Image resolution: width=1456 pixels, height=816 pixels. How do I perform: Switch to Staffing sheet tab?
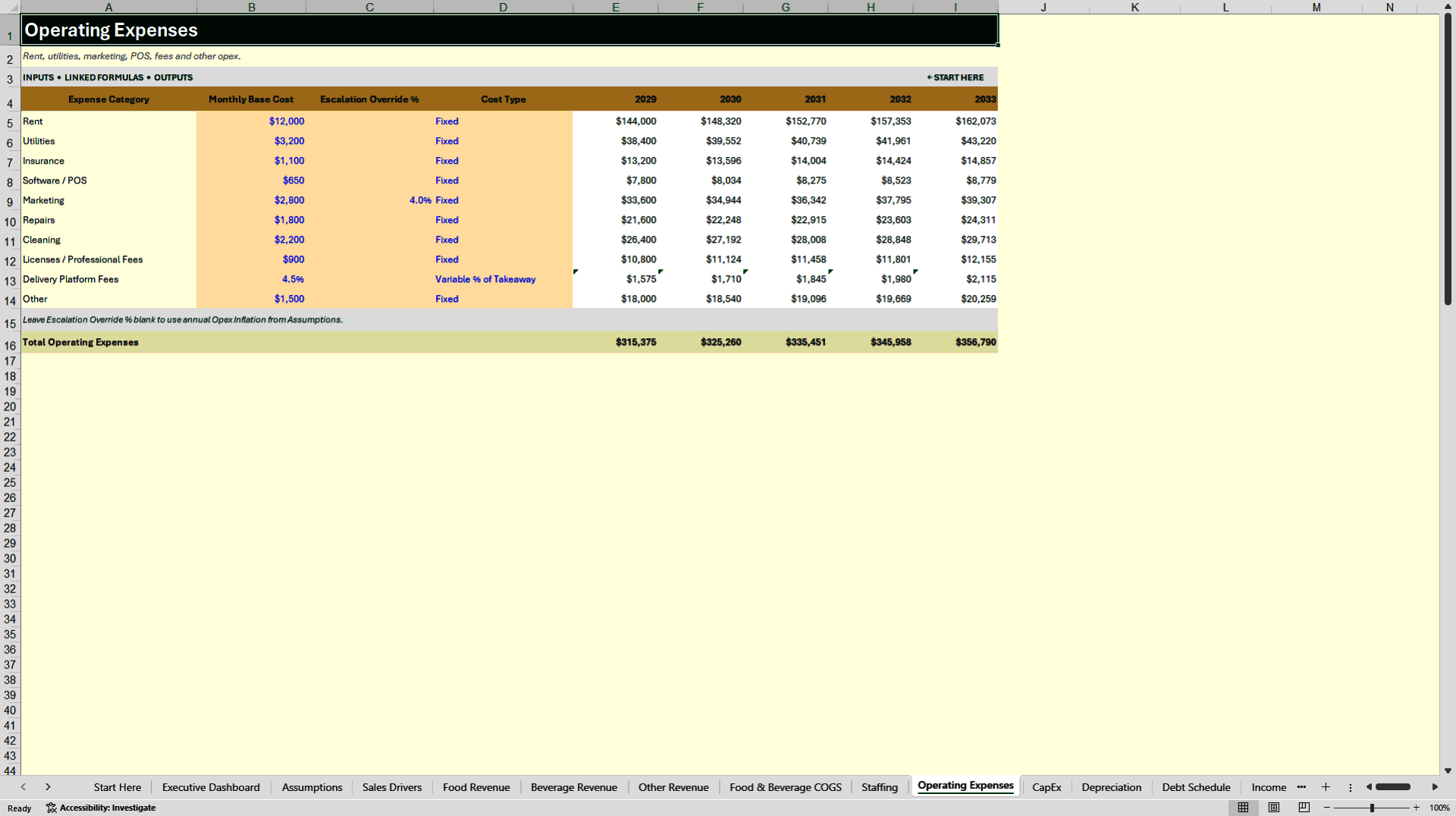[x=879, y=787]
